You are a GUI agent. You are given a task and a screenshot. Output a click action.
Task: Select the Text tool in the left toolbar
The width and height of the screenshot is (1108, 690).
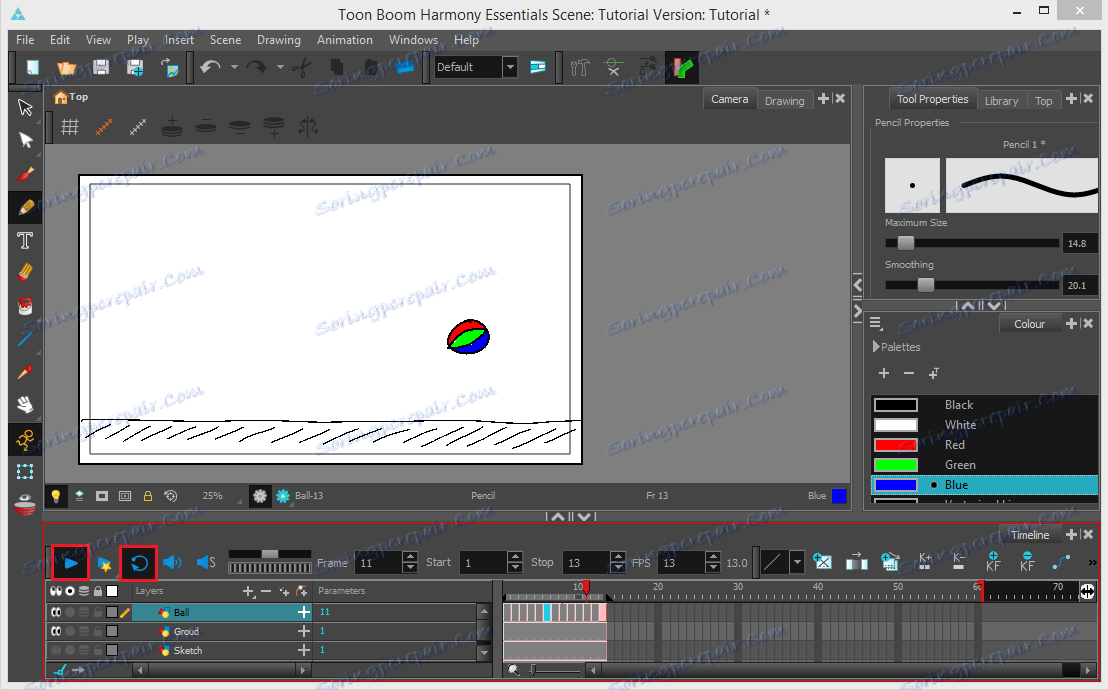tap(26, 240)
